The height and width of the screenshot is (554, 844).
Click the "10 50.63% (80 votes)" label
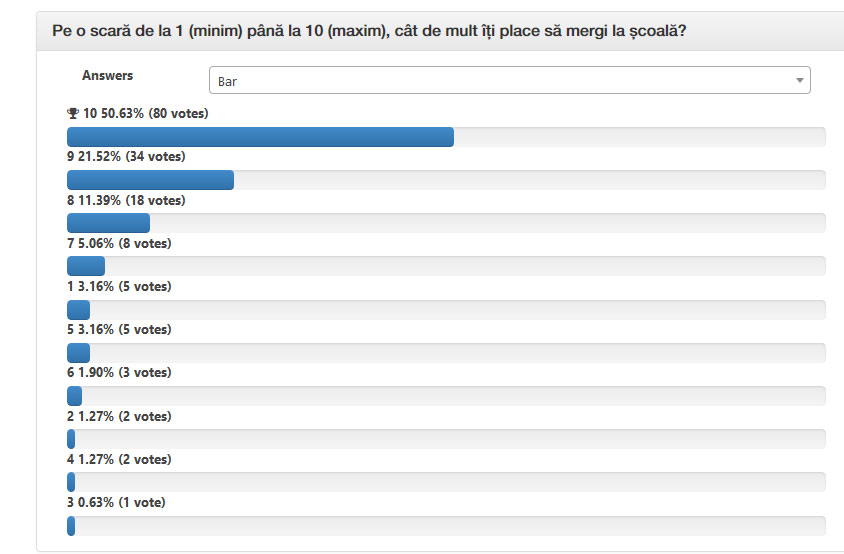pyautogui.click(x=145, y=114)
